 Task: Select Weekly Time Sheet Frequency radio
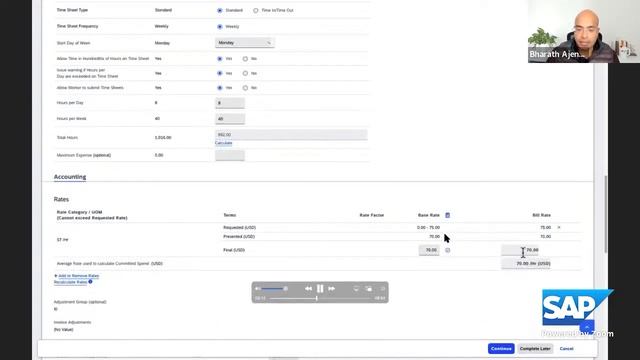(220, 27)
